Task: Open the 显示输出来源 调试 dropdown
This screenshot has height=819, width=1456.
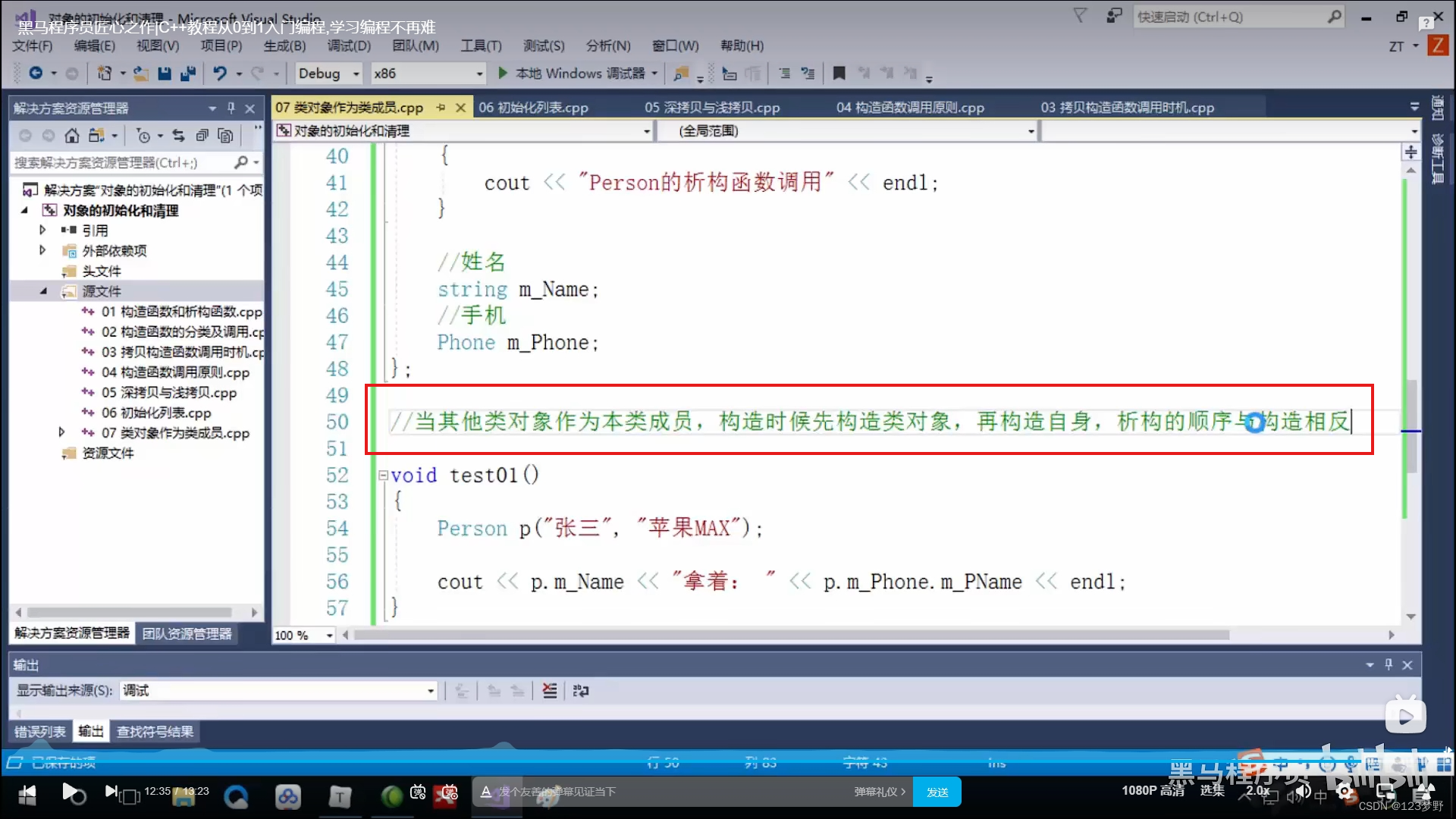Action: pyautogui.click(x=278, y=690)
